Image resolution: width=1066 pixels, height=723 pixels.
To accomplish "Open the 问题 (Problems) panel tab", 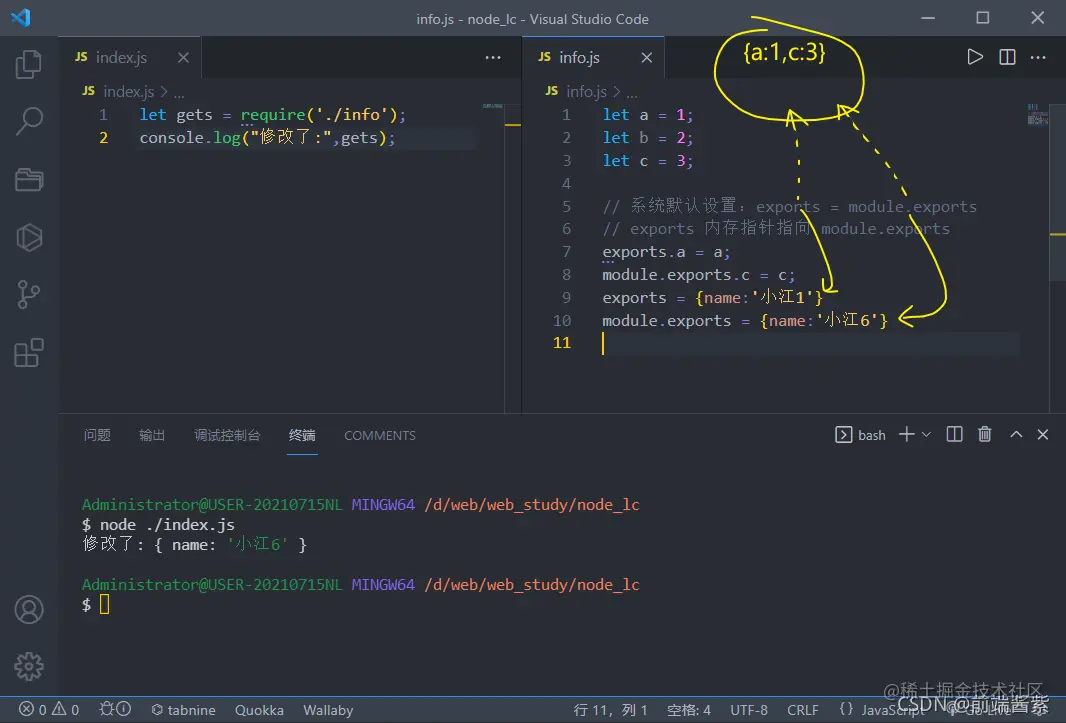I will tap(97, 435).
